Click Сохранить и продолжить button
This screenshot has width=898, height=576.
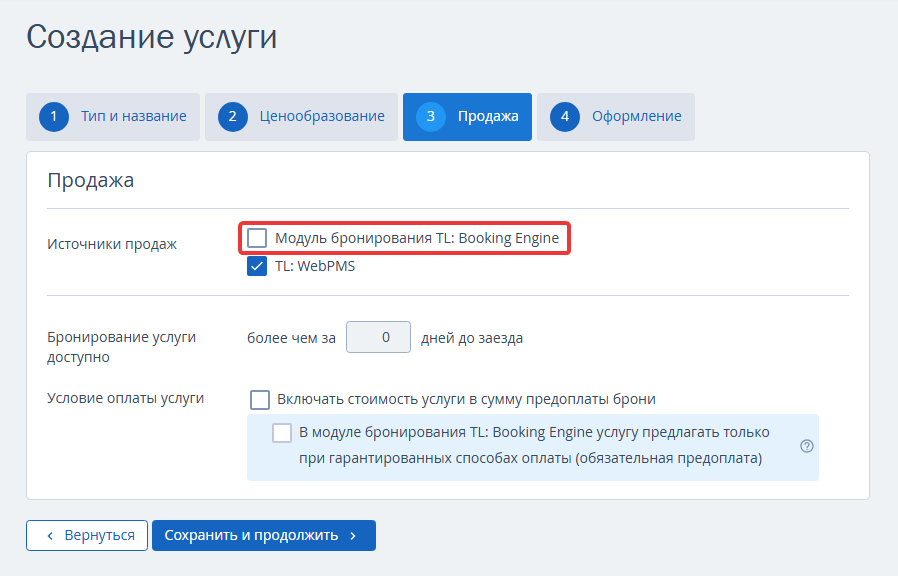[x=264, y=535]
